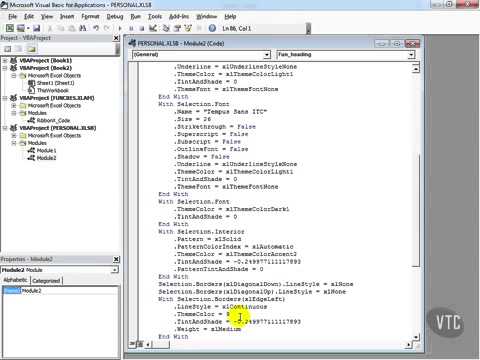Click the blue Help question mark icon
This screenshot has height=360, width=480.
[x=212, y=28]
